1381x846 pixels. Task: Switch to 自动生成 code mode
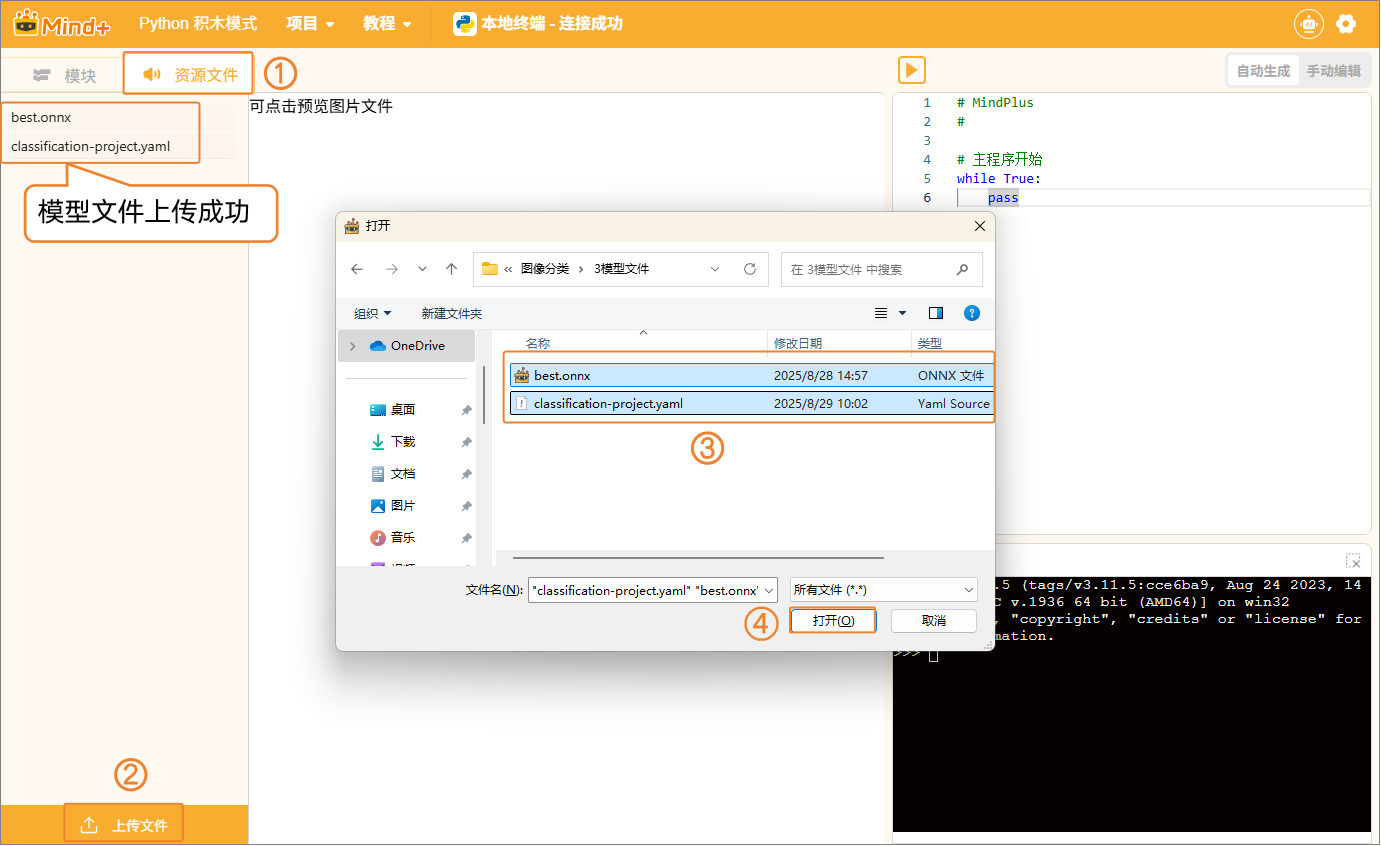click(x=1263, y=71)
